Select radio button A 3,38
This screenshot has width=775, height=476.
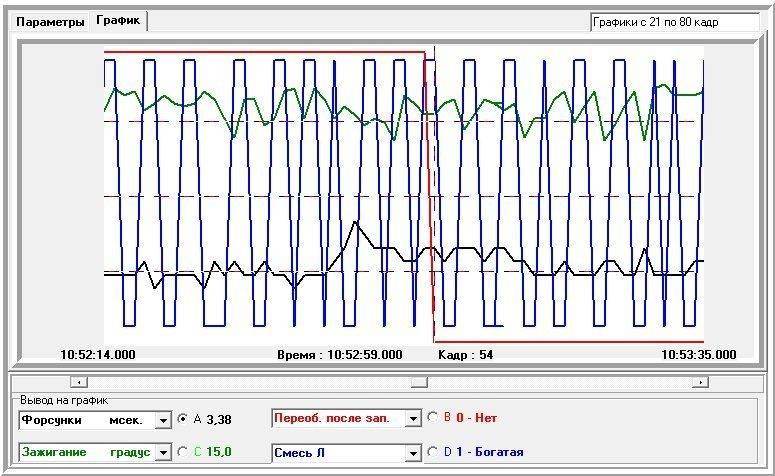pos(183,419)
